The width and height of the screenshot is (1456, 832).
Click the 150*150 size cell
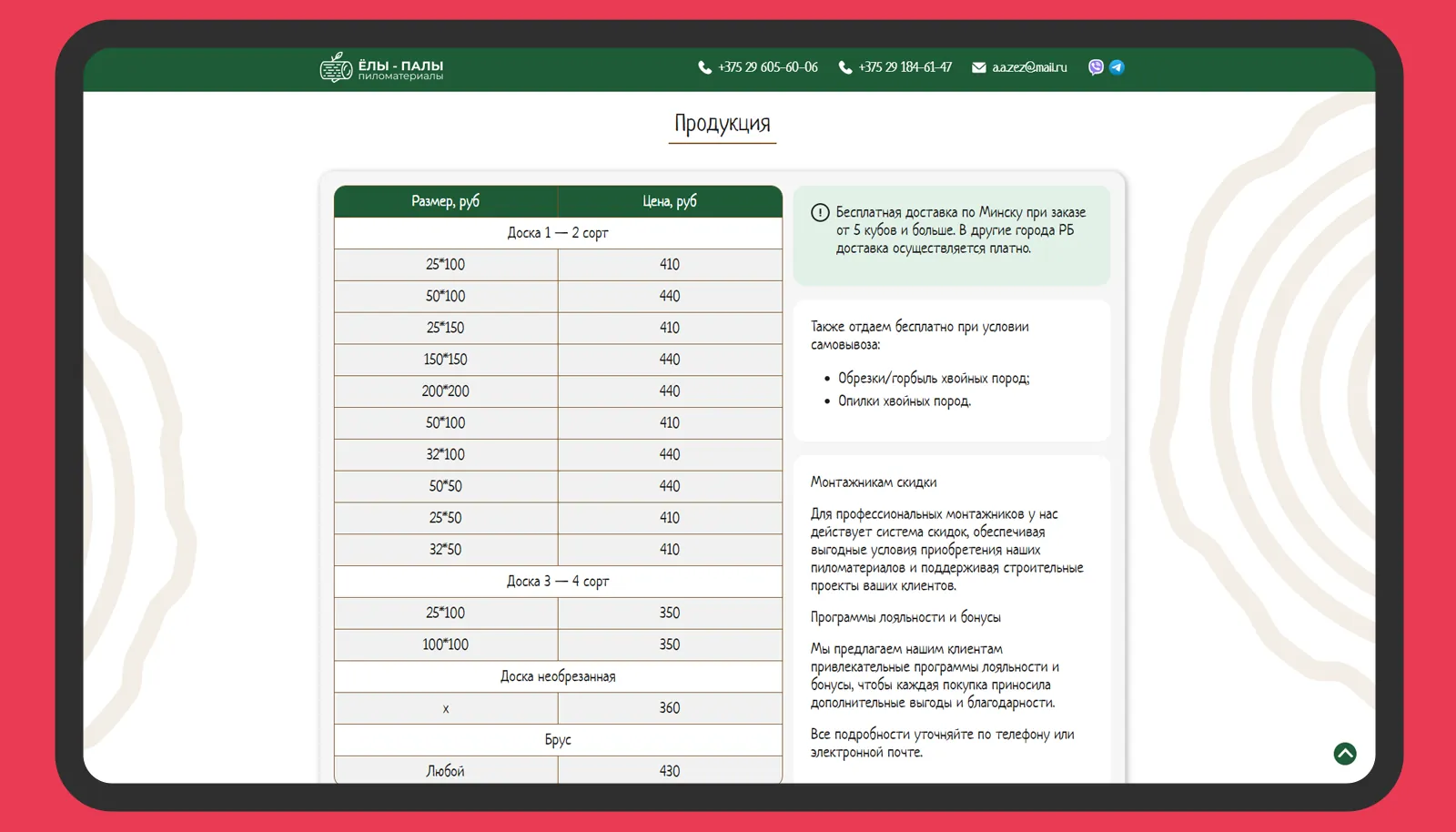446,360
